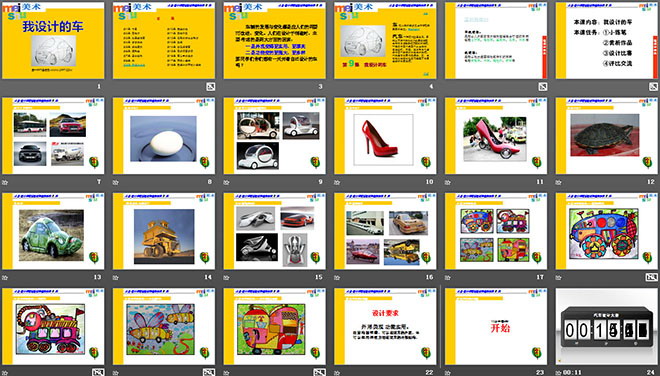Click the 00:11 timing label of slide 24
The height and width of the screenshot is (376, 660).
(572, 372)
